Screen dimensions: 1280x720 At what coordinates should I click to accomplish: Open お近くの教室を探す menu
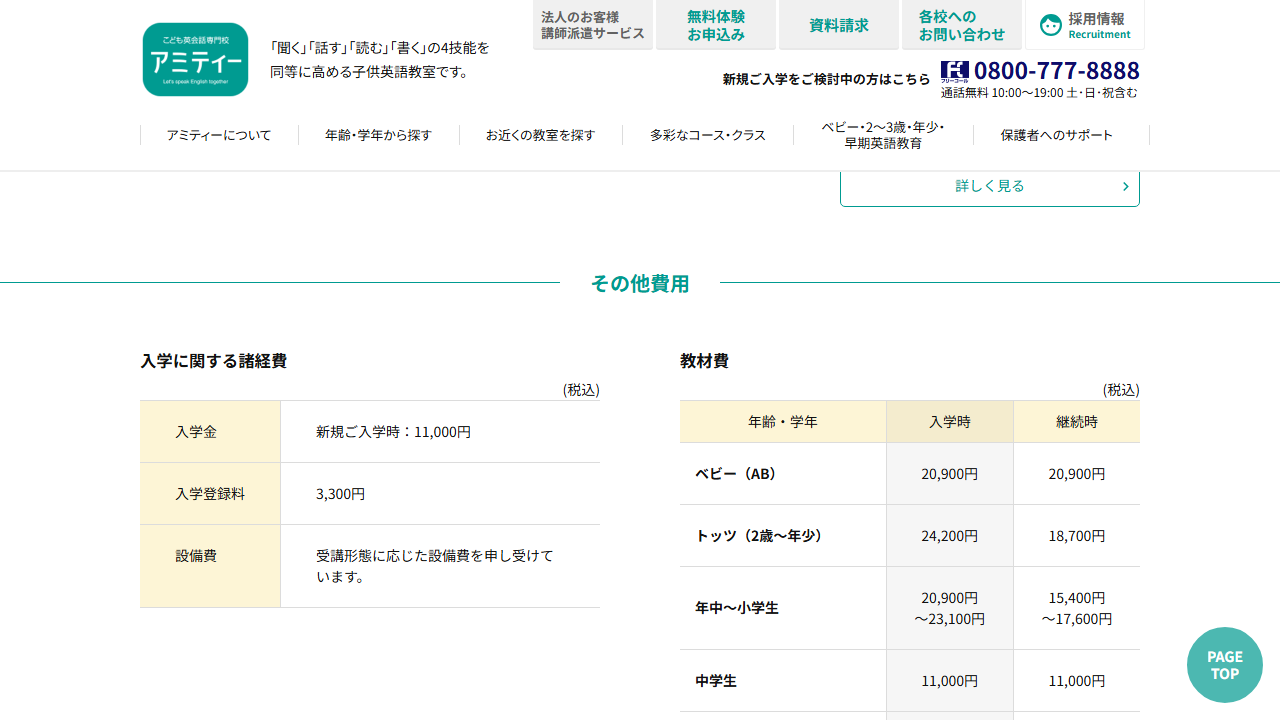point(540,135)
